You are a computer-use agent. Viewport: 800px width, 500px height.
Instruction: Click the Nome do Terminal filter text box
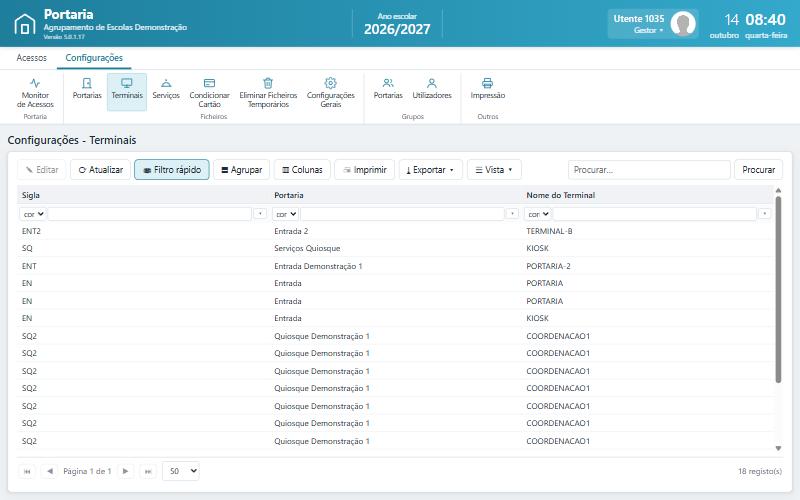click(654, 214)
